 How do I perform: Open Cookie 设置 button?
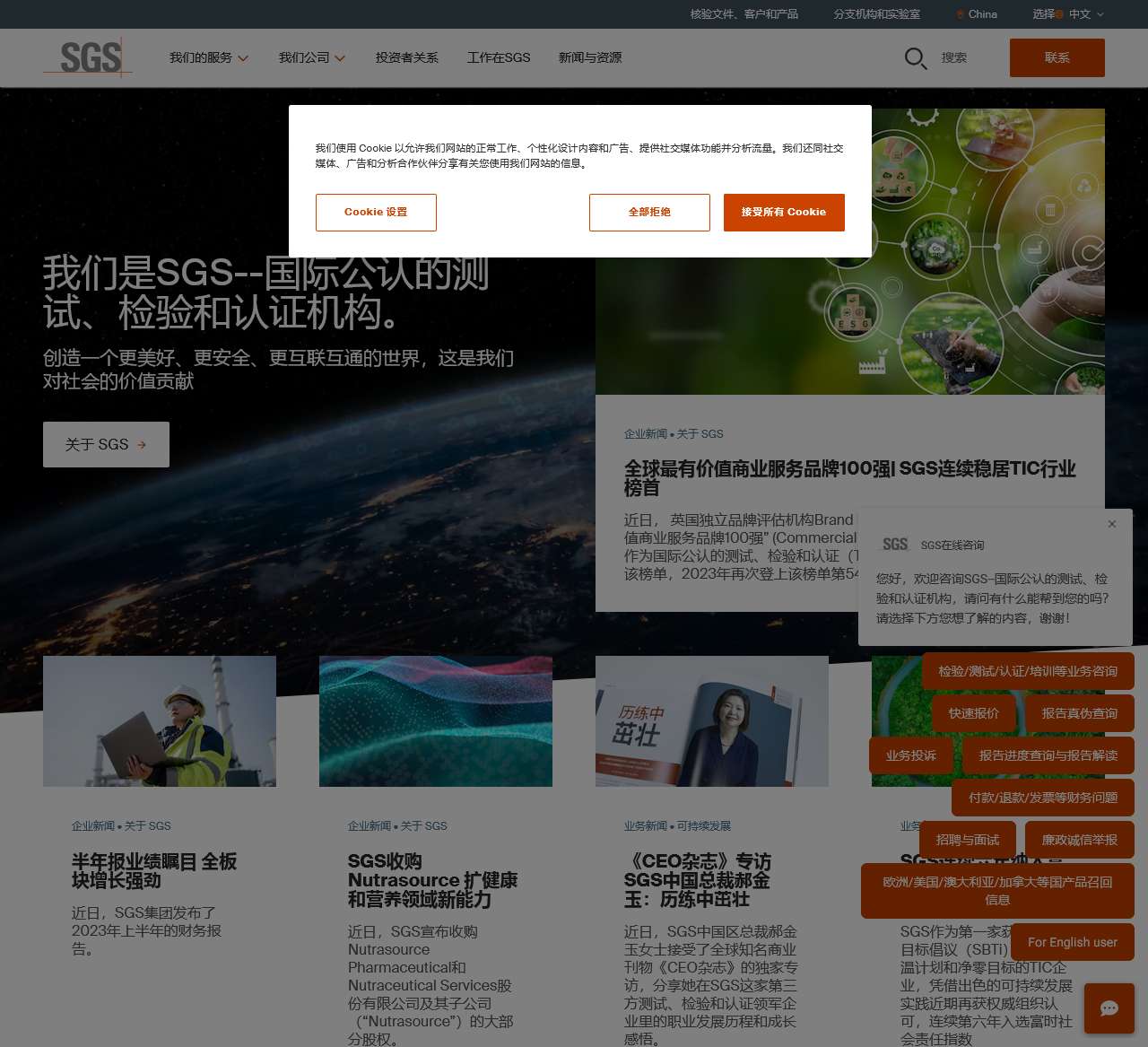pyautogui.click(x=376, y=213)
